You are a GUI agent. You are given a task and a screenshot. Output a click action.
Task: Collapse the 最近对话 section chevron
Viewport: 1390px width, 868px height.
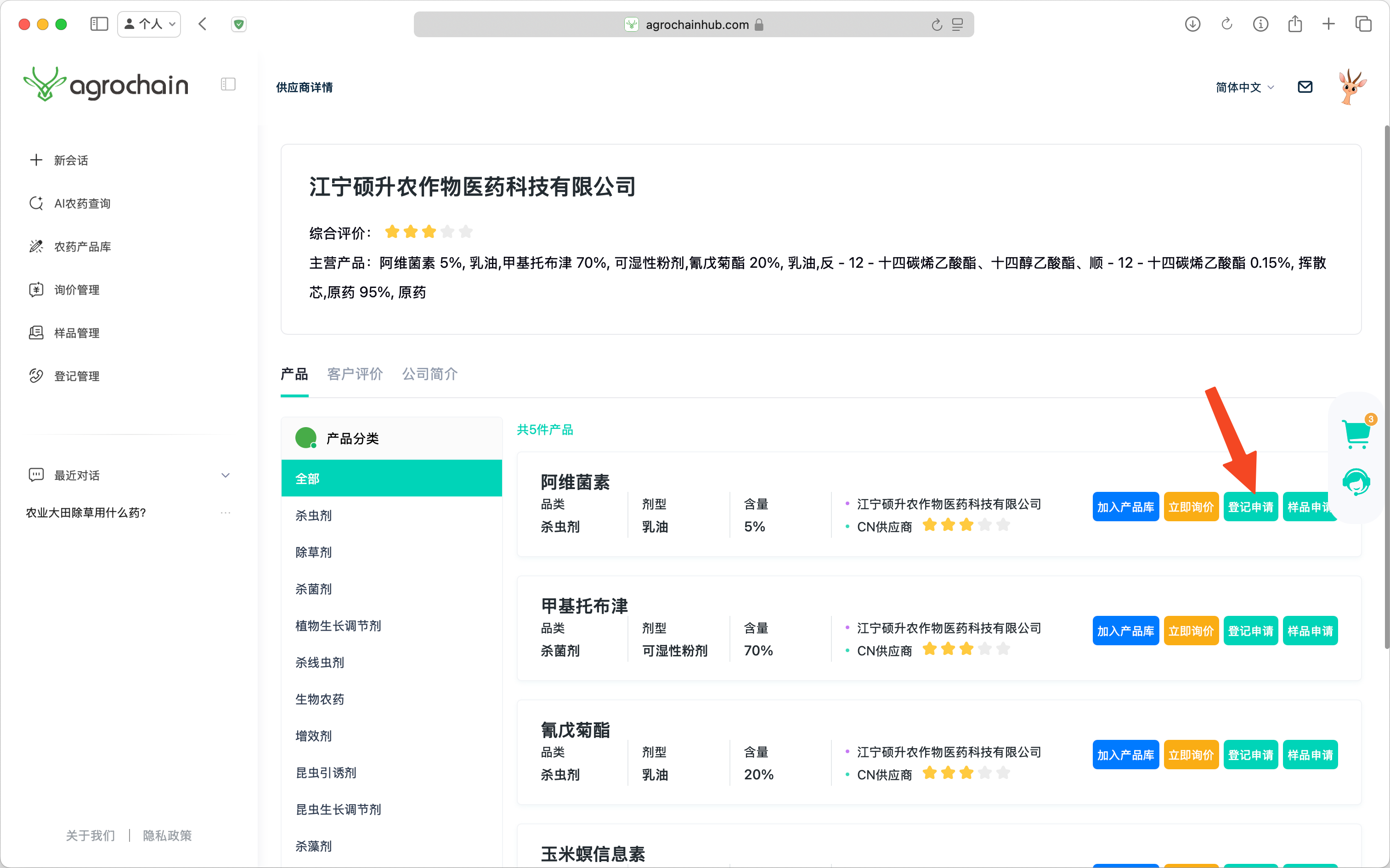pyautogui.click(x=225, y=475)
